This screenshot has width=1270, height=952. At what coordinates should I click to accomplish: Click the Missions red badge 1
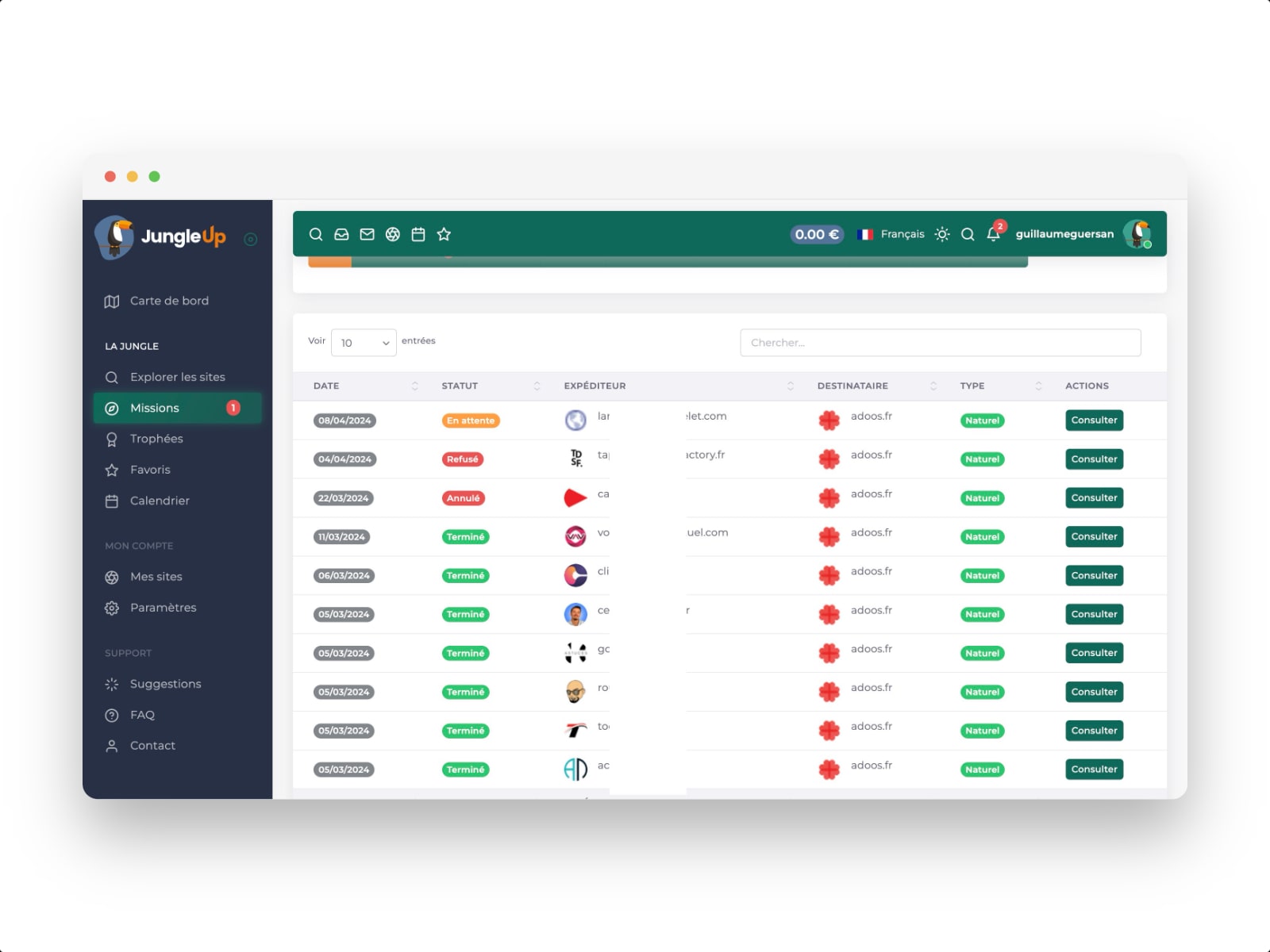[x=233, y=408]
